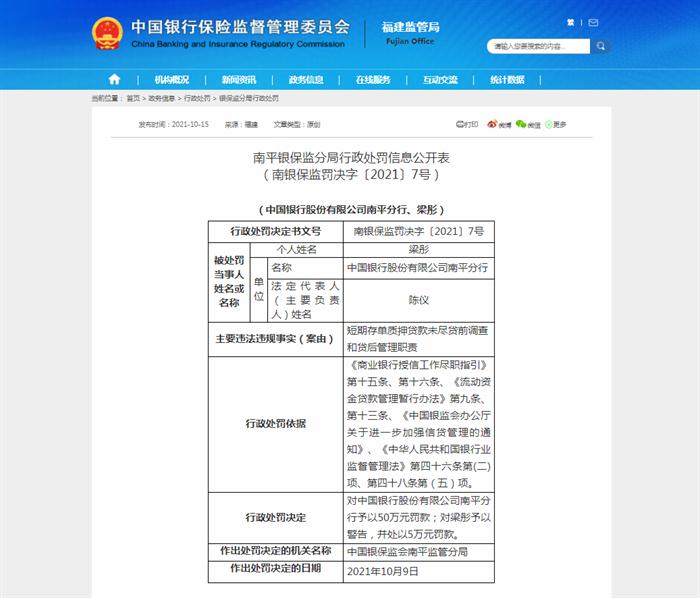This screenshot has height=598, width=700.
Task: Focus the site search input field
Action: [538, 46]
